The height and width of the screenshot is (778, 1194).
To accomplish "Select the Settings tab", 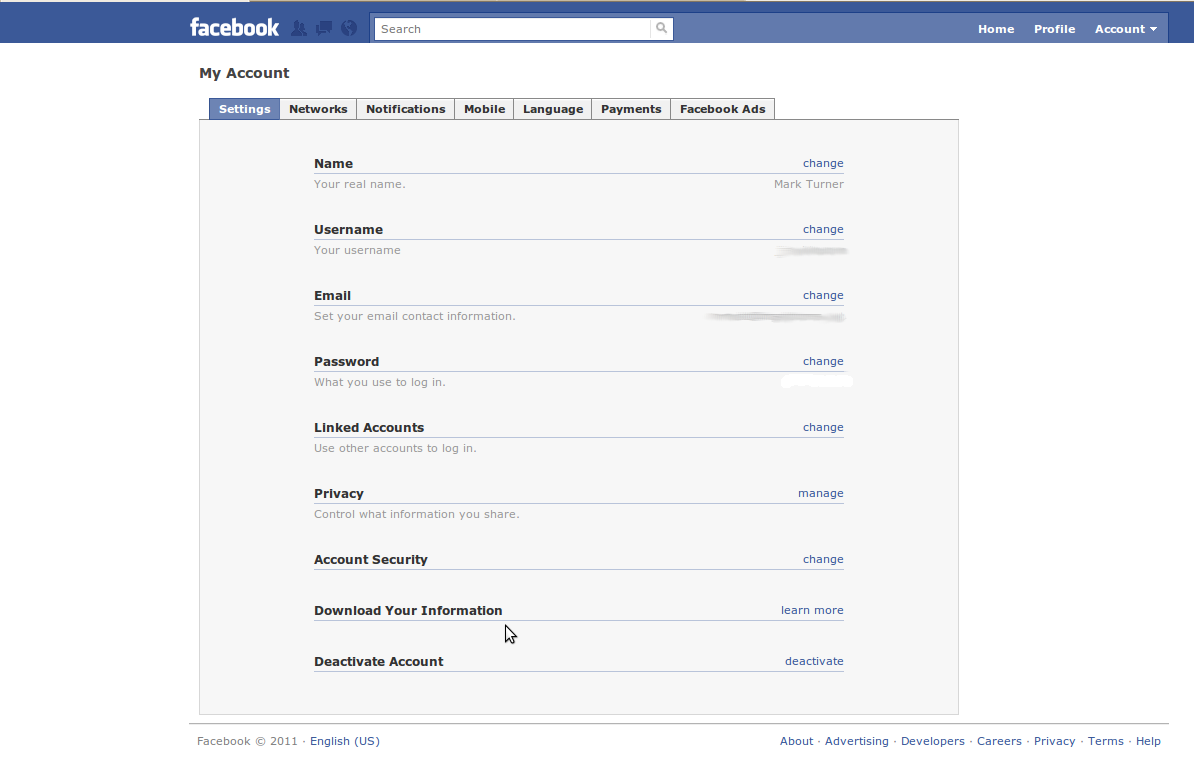I will tap(244, 109).
